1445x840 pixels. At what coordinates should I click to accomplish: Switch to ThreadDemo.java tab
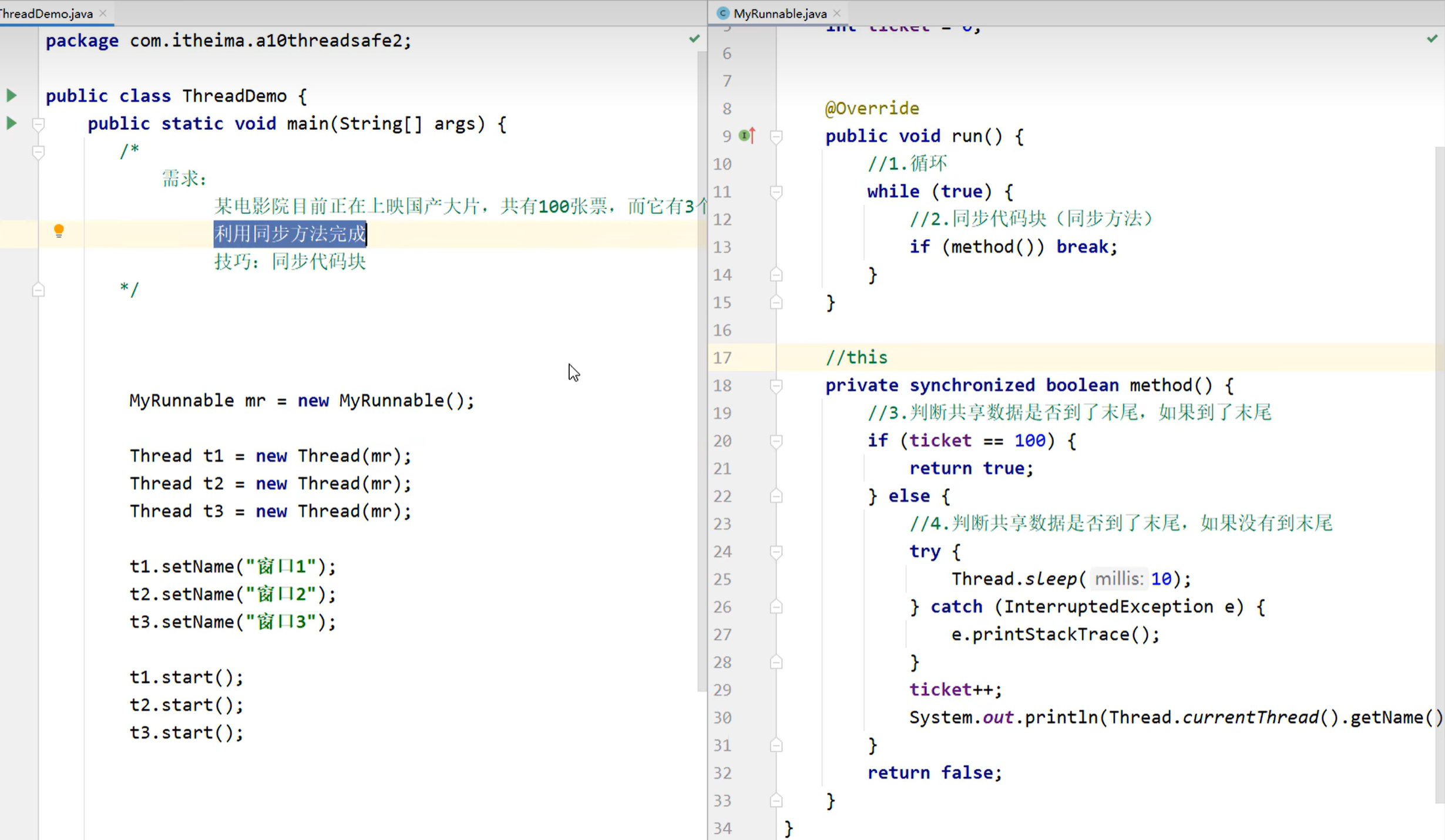[x=47, y=14]
